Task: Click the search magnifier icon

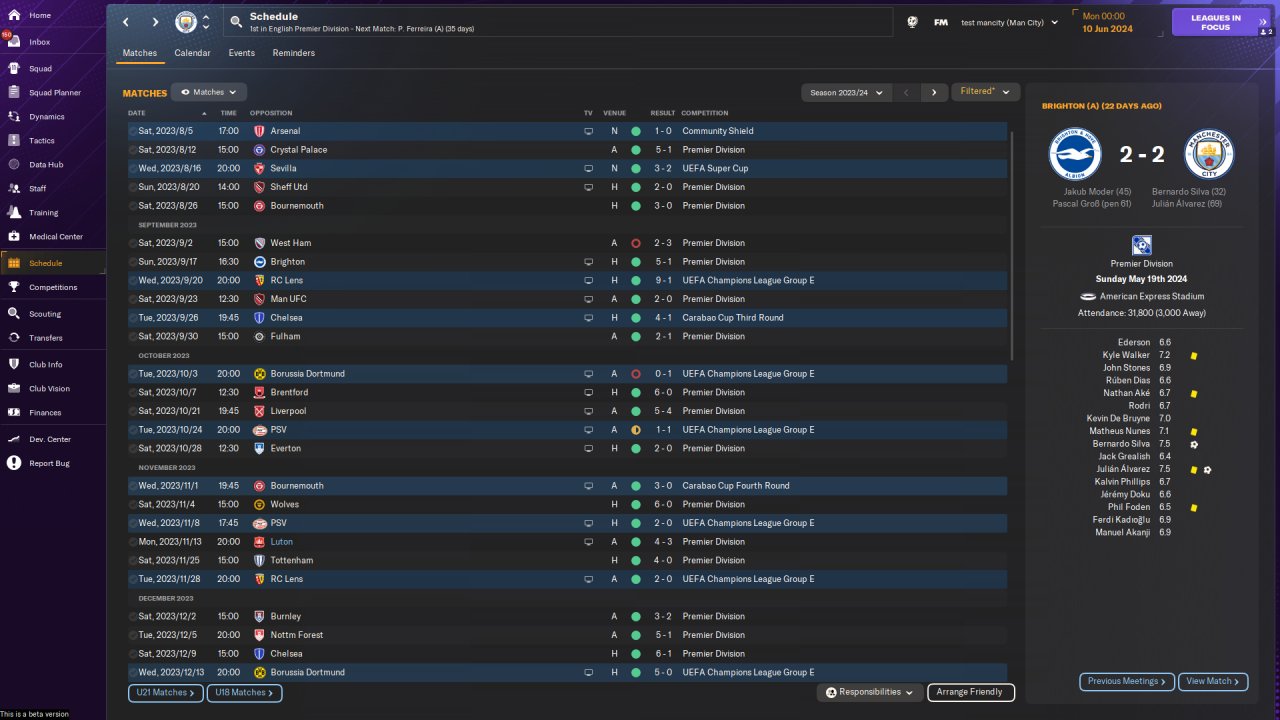Action: tap(235, 21)
